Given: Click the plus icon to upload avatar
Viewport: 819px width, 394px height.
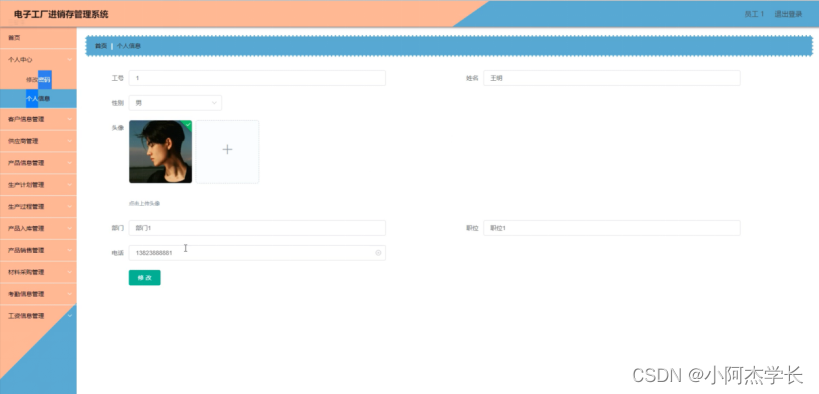Looking at the screenshot, I should click(x=227, y=150).
